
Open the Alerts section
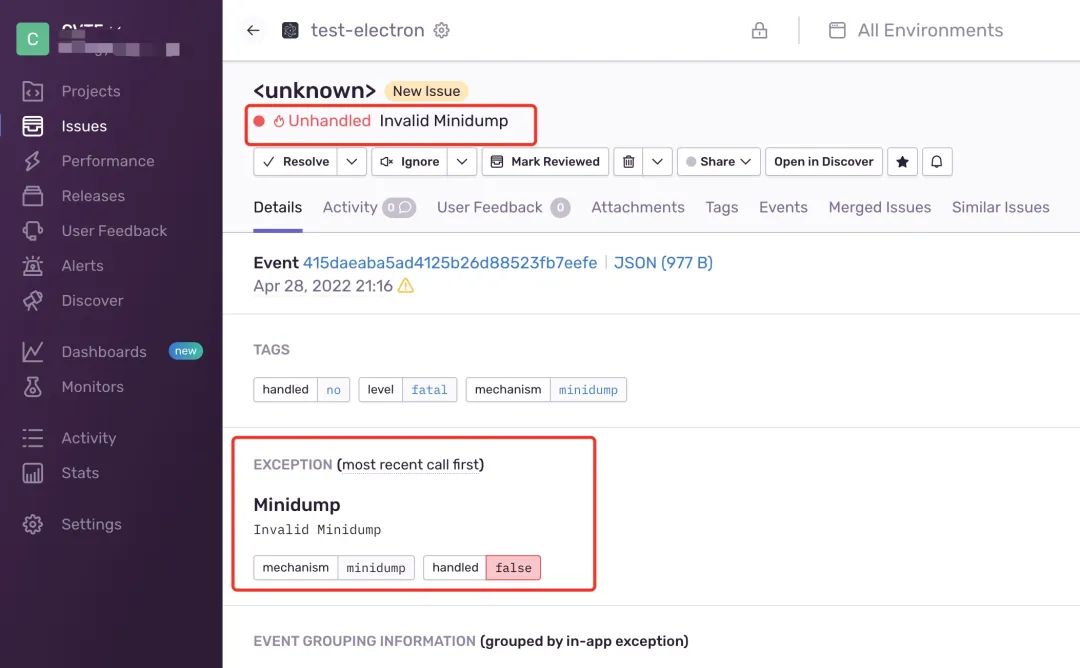[x=82, y=266]
